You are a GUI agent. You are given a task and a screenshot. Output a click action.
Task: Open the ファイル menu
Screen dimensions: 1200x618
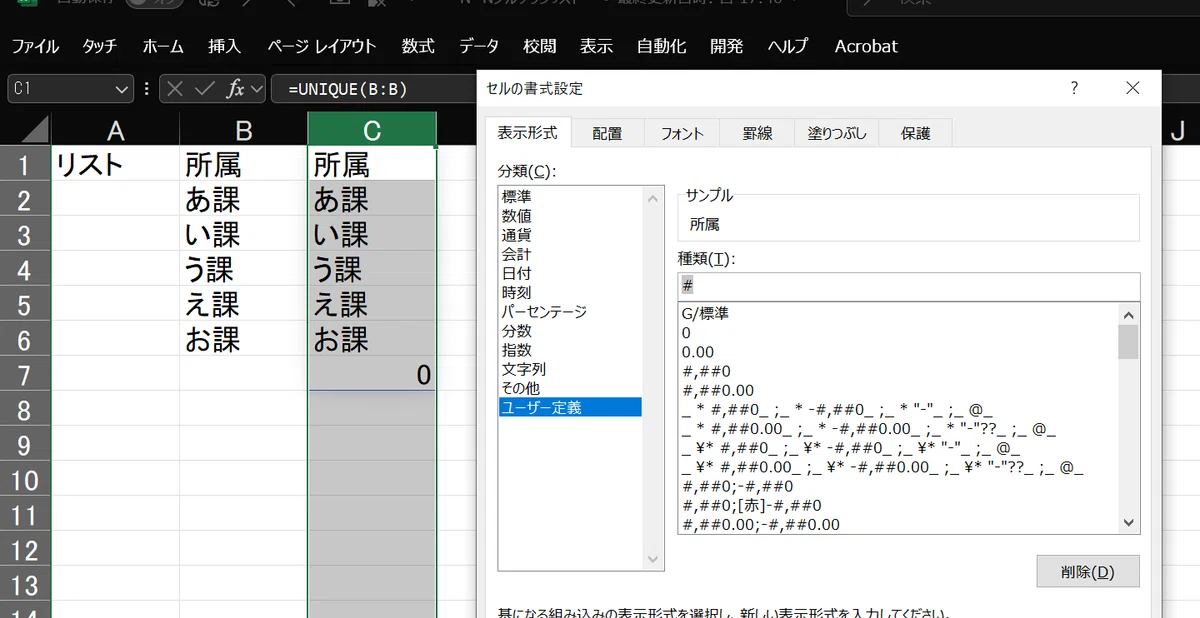coord(35,46)
